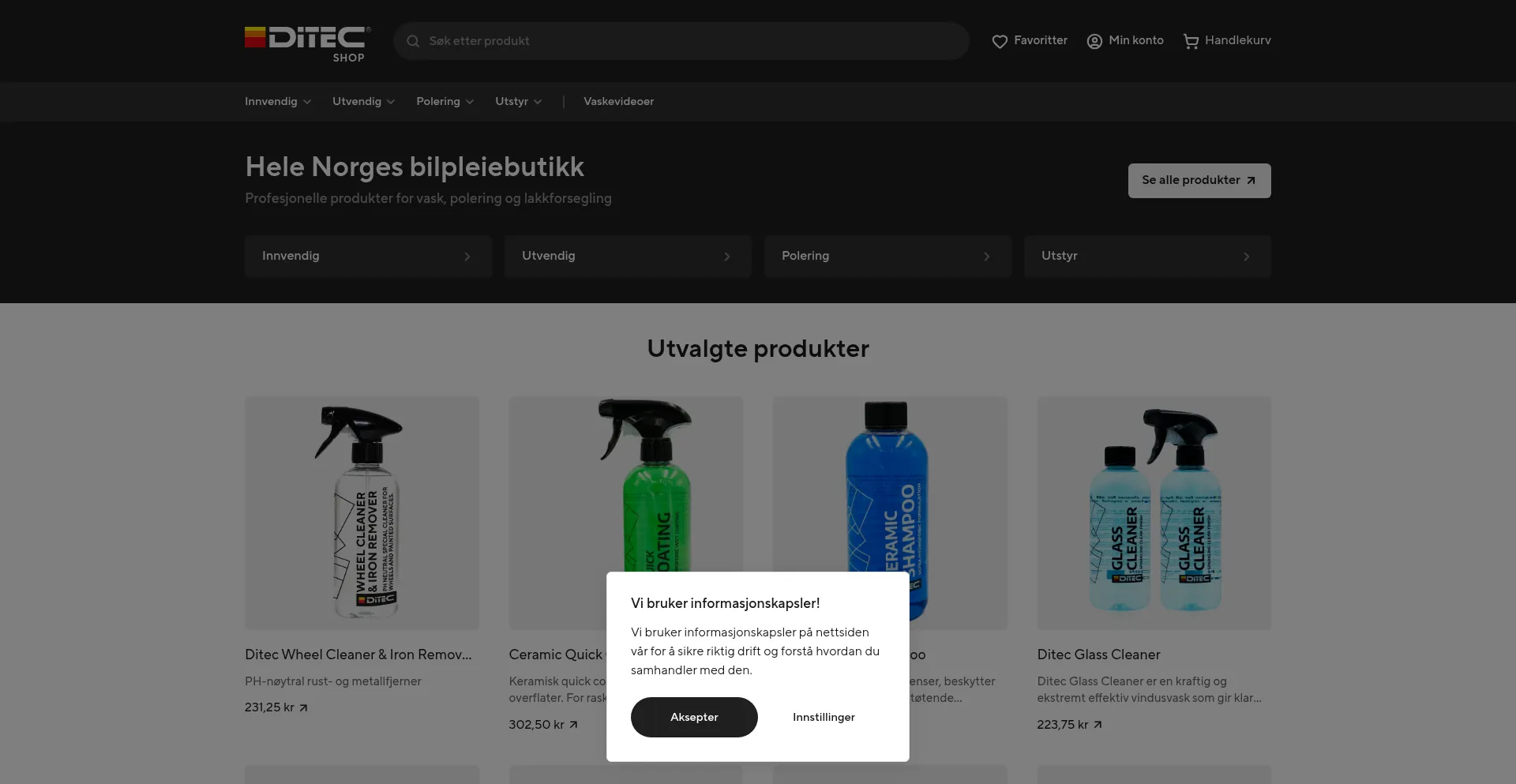
Task: Click the 223,75 kr price
Action: pyautogui.click(x=1062, y=725)
